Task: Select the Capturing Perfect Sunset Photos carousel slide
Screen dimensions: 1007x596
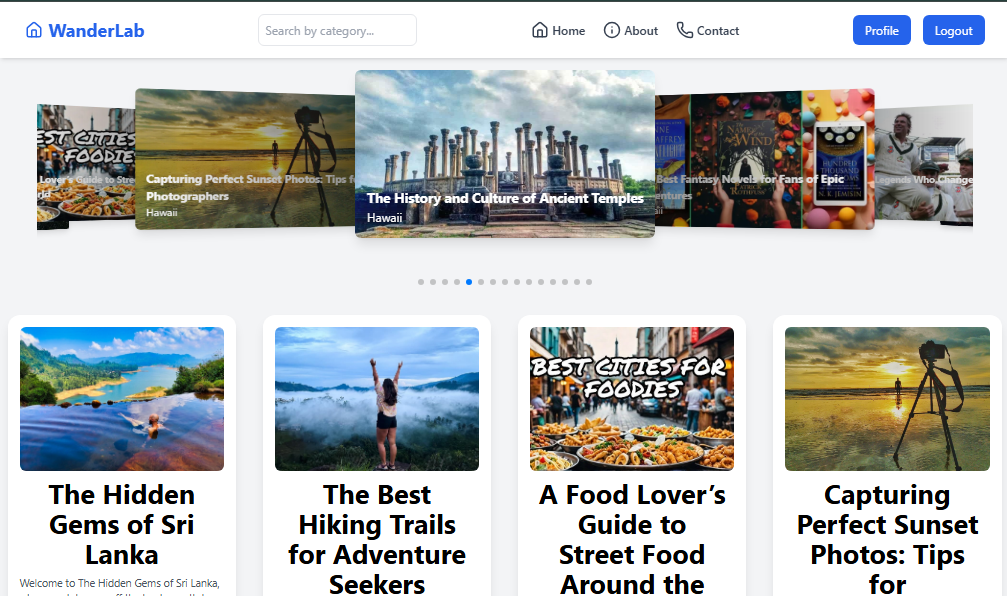Action: point(245,159)
